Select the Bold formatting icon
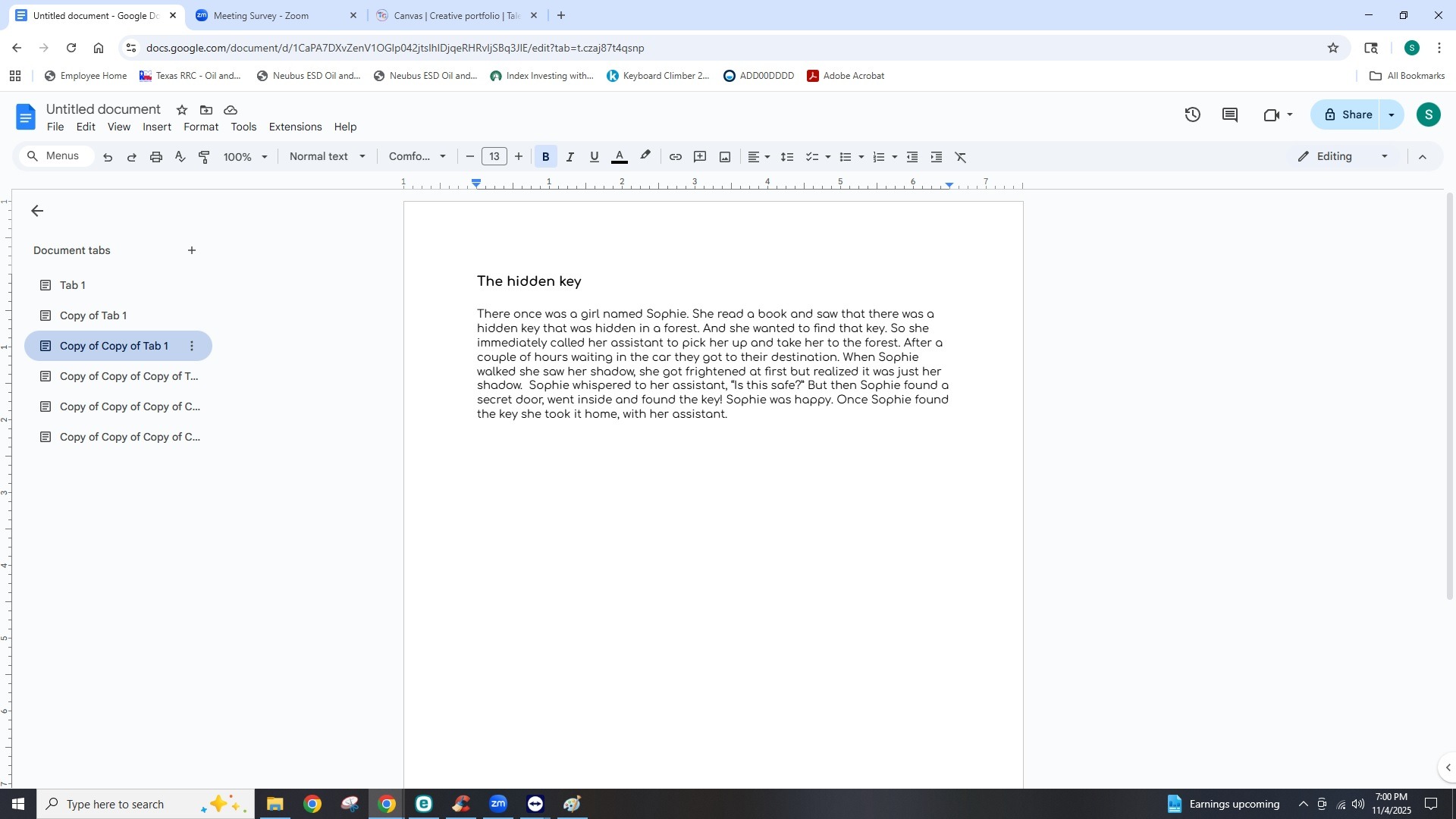Viewport: 1456px width, 819px height. click(545, 156)
